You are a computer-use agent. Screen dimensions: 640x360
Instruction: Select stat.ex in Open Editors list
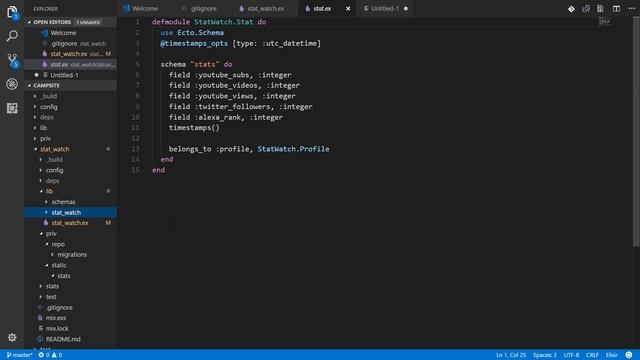click(70, 64)
